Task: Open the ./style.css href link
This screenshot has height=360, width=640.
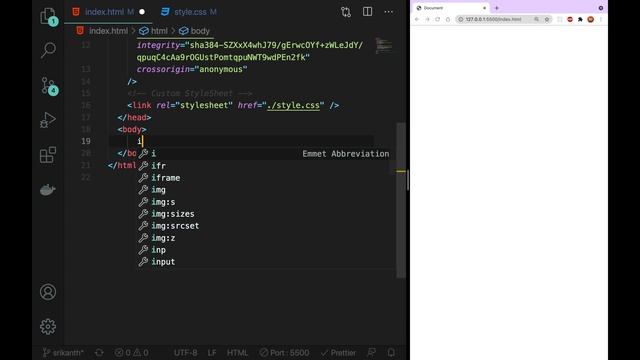Action: tap(293, 105)
